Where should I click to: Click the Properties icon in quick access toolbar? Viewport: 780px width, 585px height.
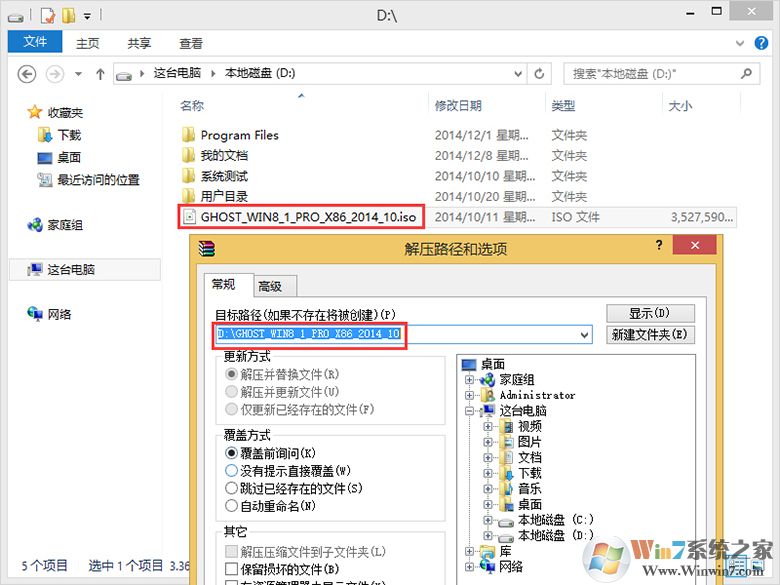pyautogui.click(x=47, y=16)
